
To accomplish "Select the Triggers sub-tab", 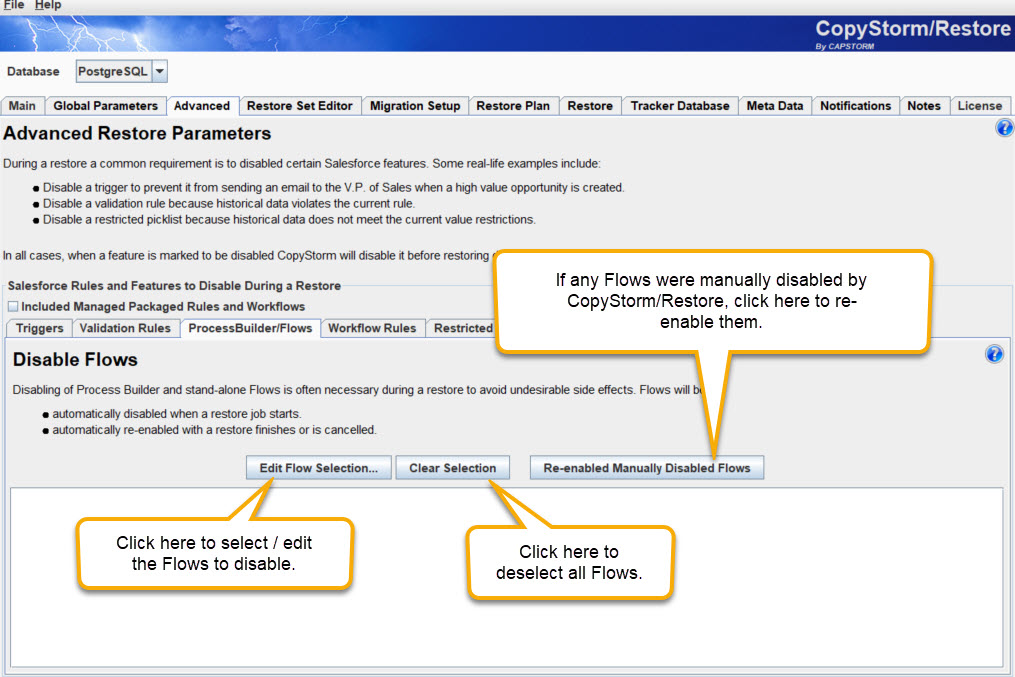I will [39, 328].
